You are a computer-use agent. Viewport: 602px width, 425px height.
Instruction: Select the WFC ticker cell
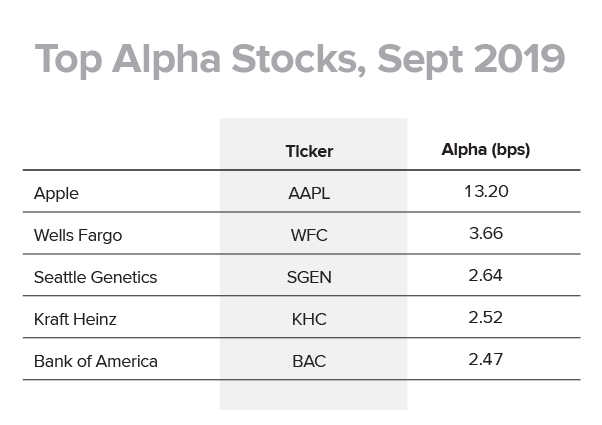click(309, 235)
